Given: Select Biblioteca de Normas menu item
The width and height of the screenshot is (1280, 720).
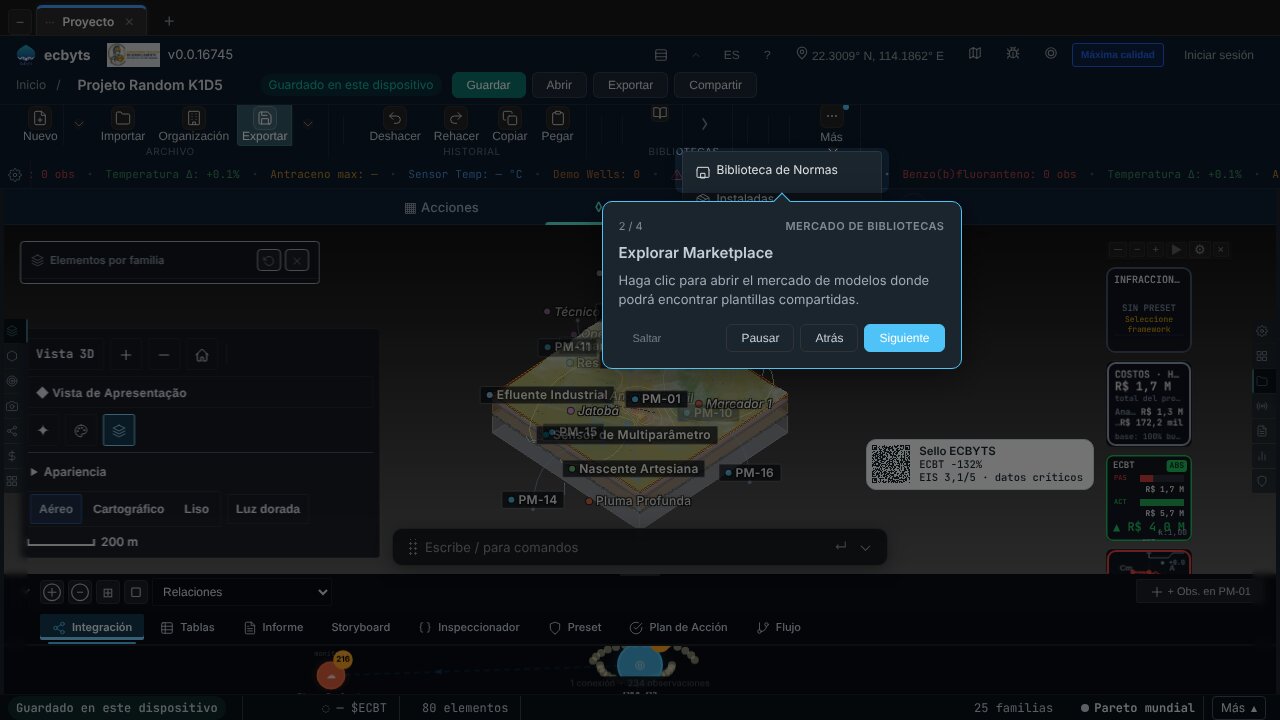Looking at the screenshot, I should (x=783, y=171).
